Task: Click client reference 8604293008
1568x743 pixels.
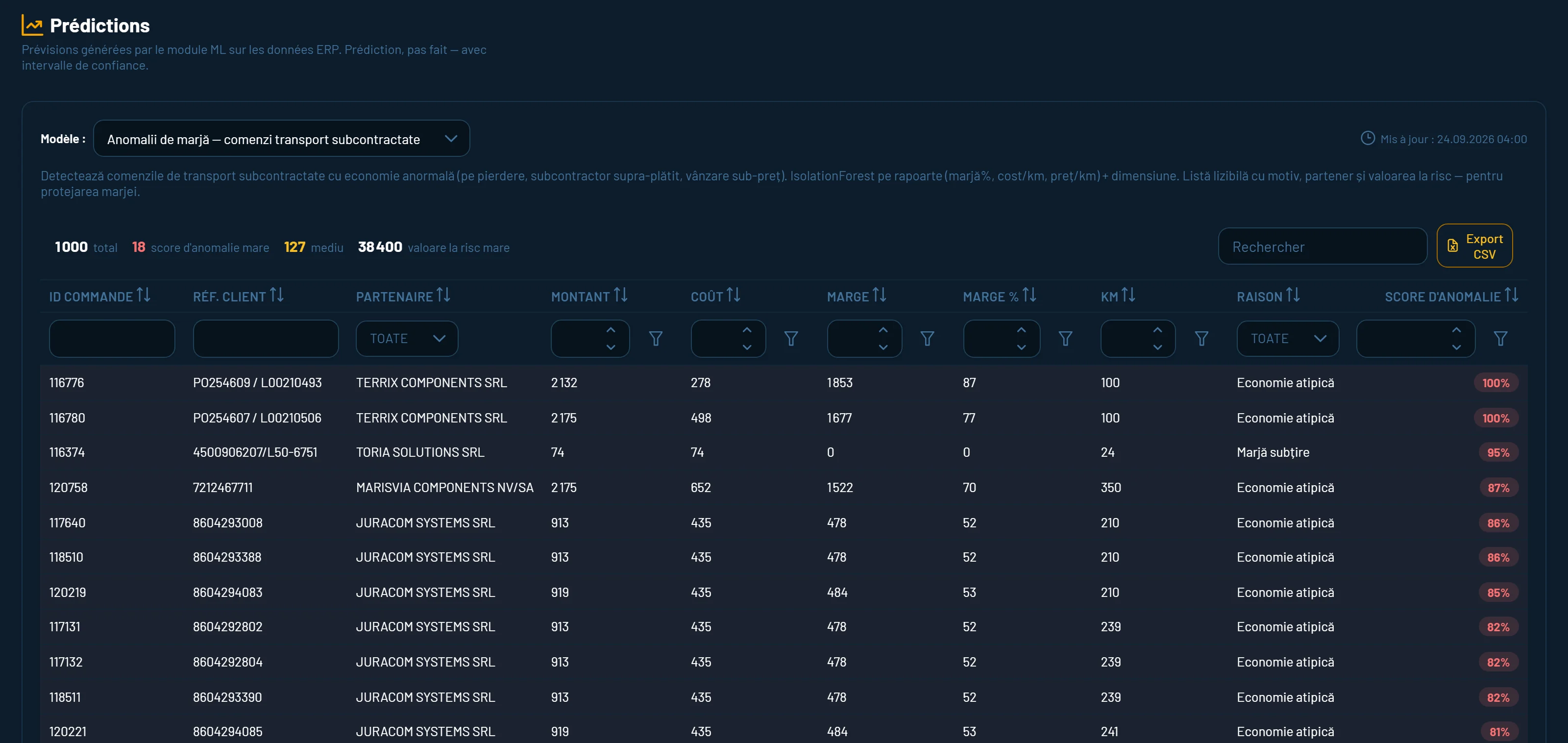Action: 228,523
